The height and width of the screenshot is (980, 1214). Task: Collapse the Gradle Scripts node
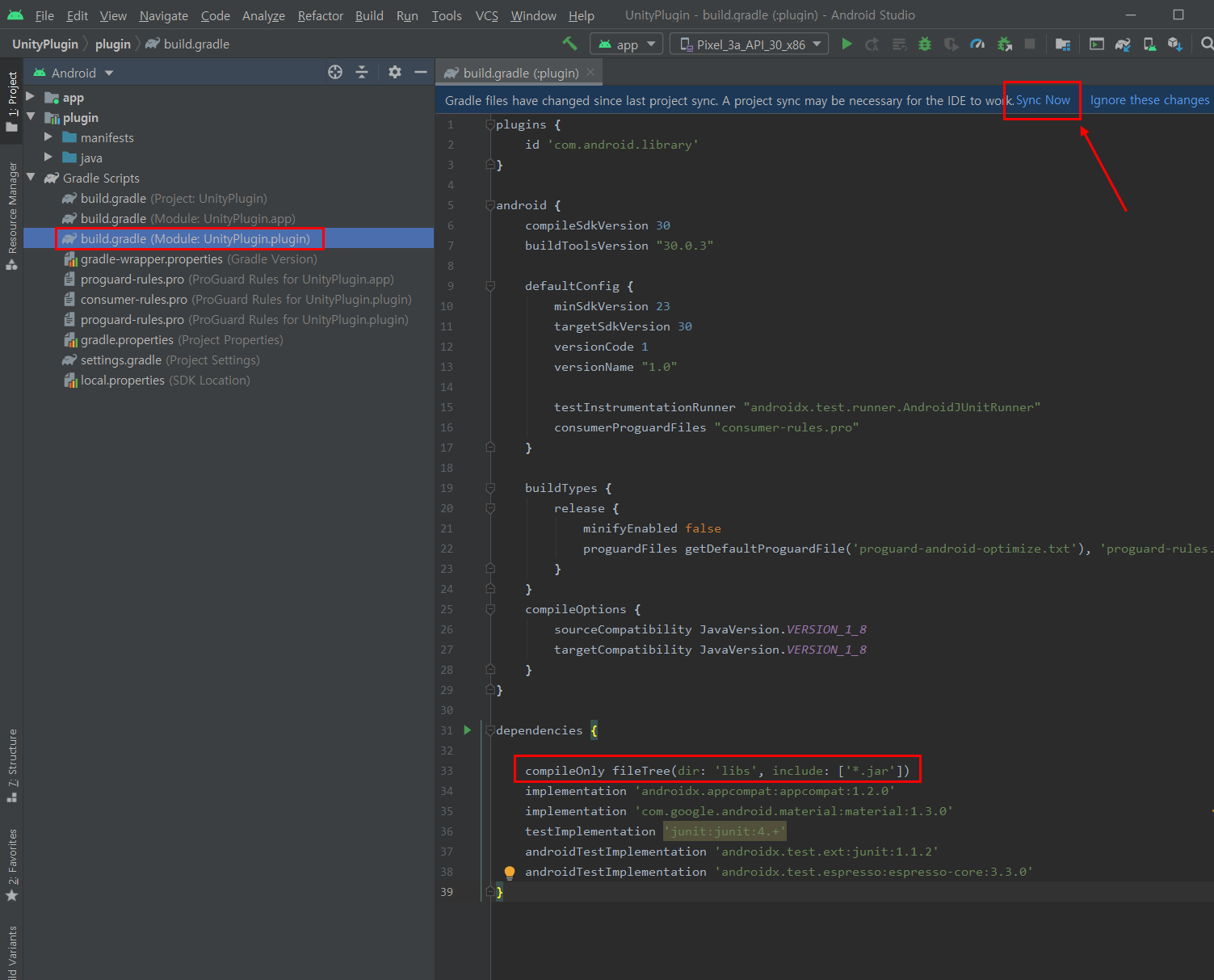click(x=31, y=178)
